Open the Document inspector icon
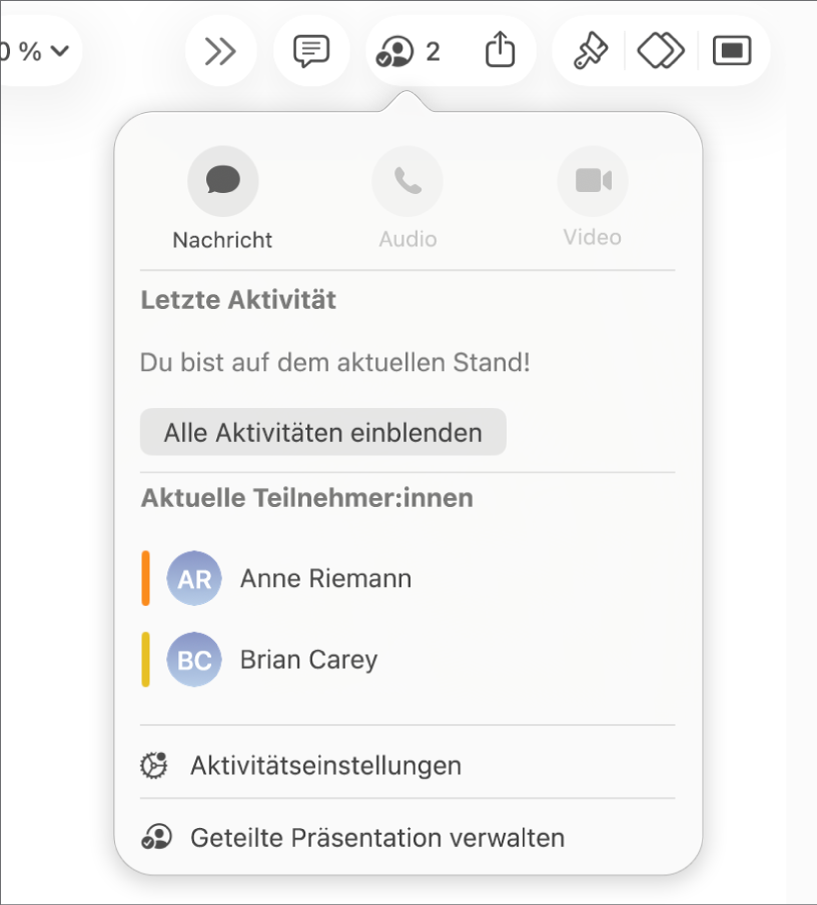Screen dimensions: 817x905 point(732,51)
